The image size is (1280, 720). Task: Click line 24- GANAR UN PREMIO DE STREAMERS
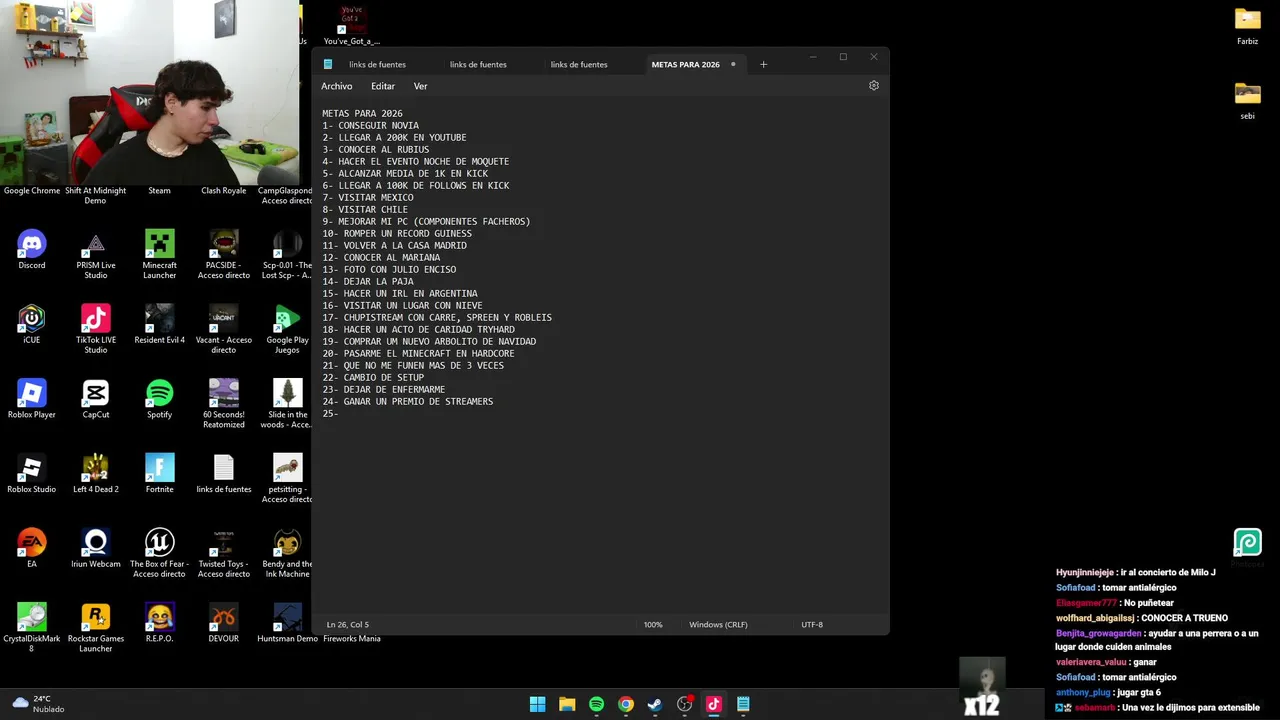(407, 401)
